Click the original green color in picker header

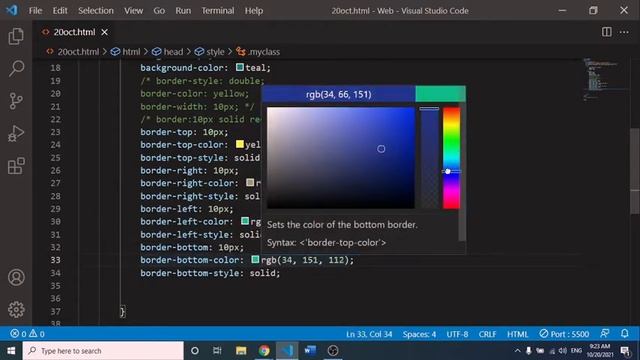tap(440, 94)
